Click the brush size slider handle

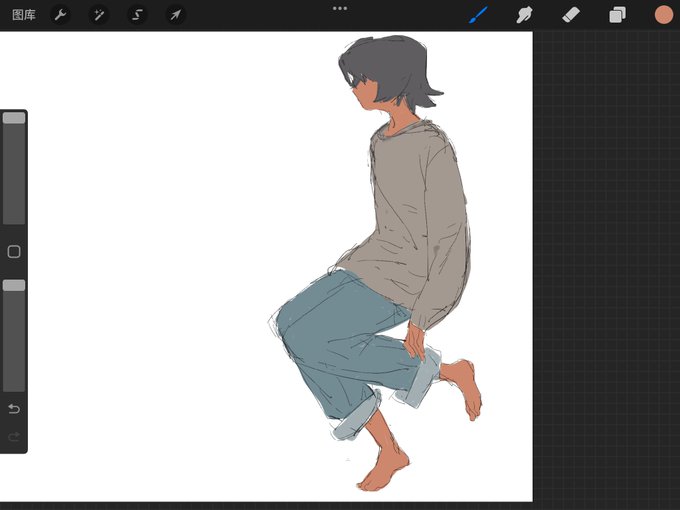coord(14,118)
